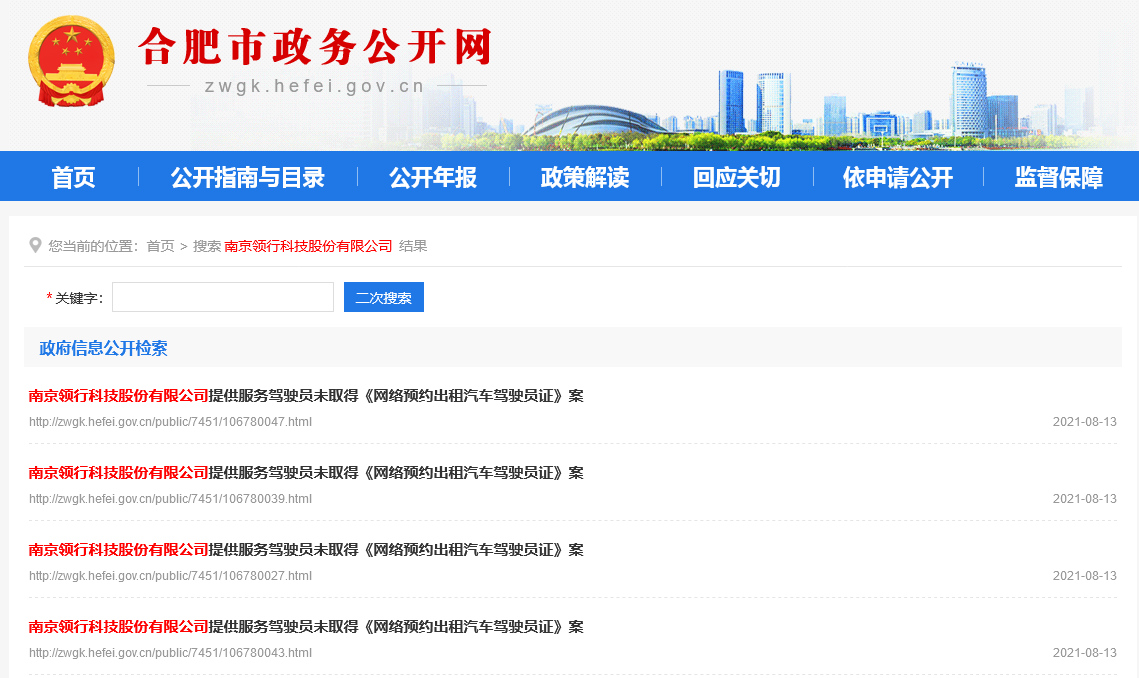This screenshot has width=1139, height=678.
Task: Click the location pin icon
Action: click(x=35, y=246)
